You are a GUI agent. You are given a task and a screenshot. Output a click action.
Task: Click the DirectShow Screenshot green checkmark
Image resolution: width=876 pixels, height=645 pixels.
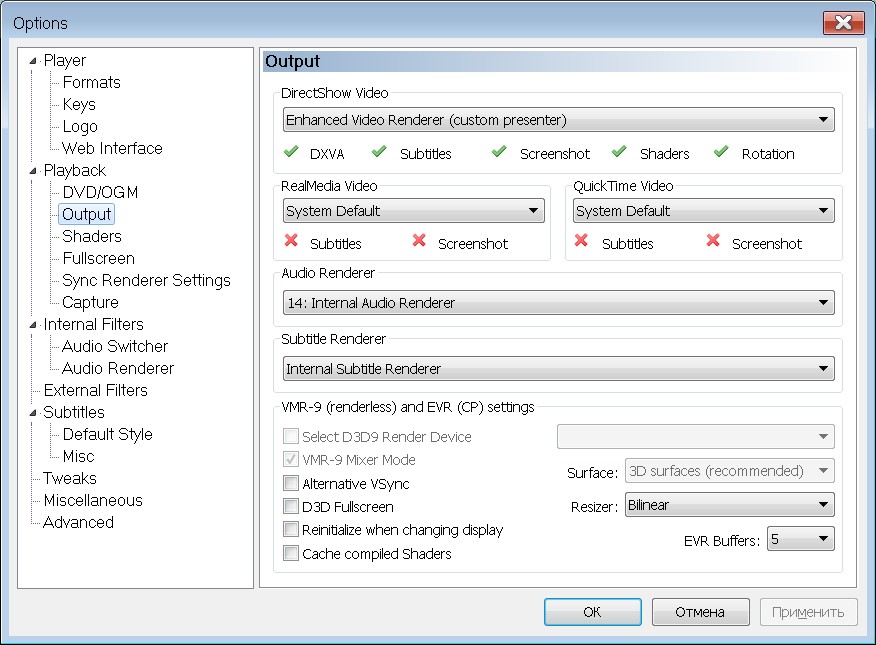point(499,151)
